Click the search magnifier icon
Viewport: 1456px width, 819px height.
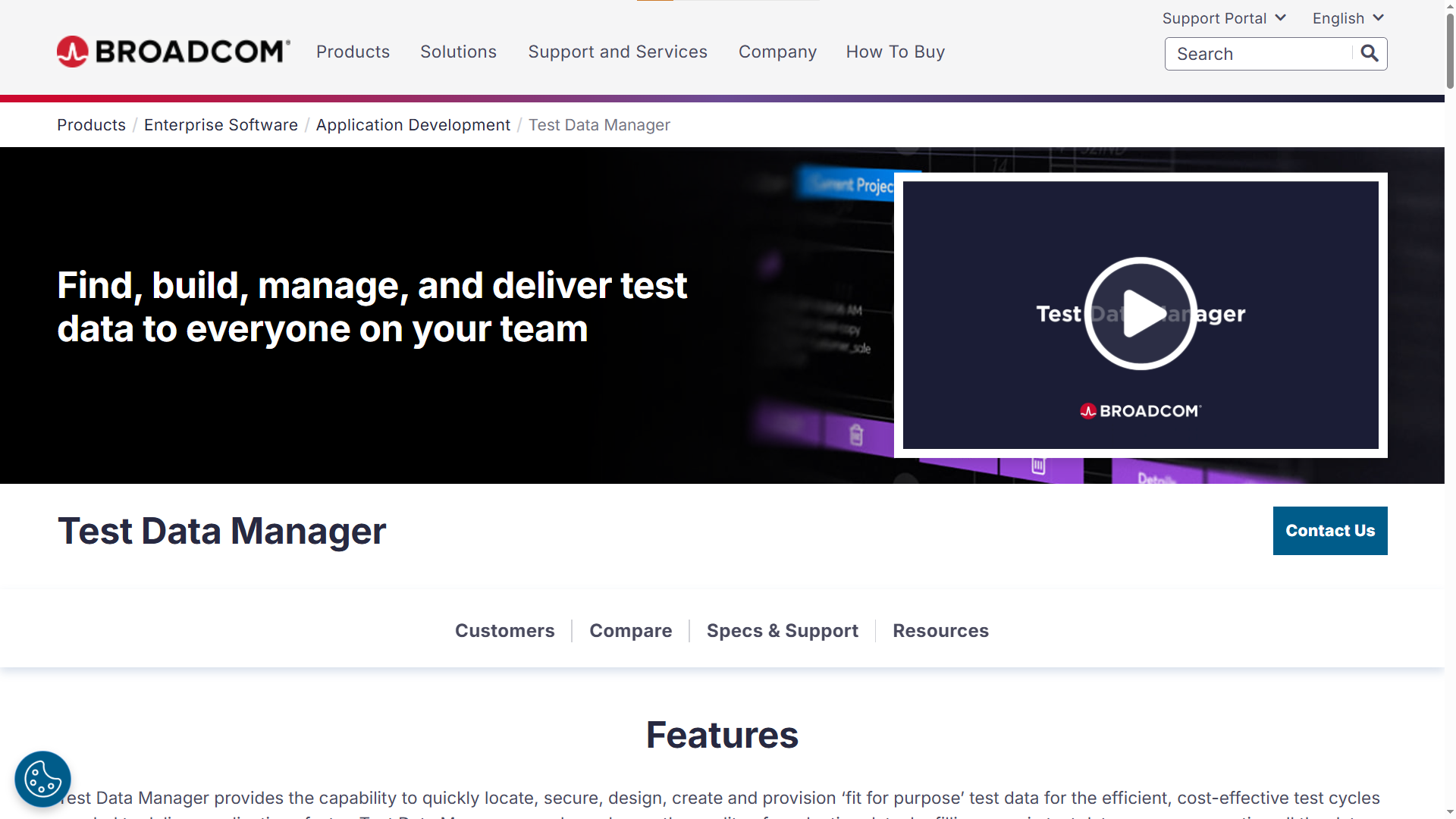coord(1369,53)
